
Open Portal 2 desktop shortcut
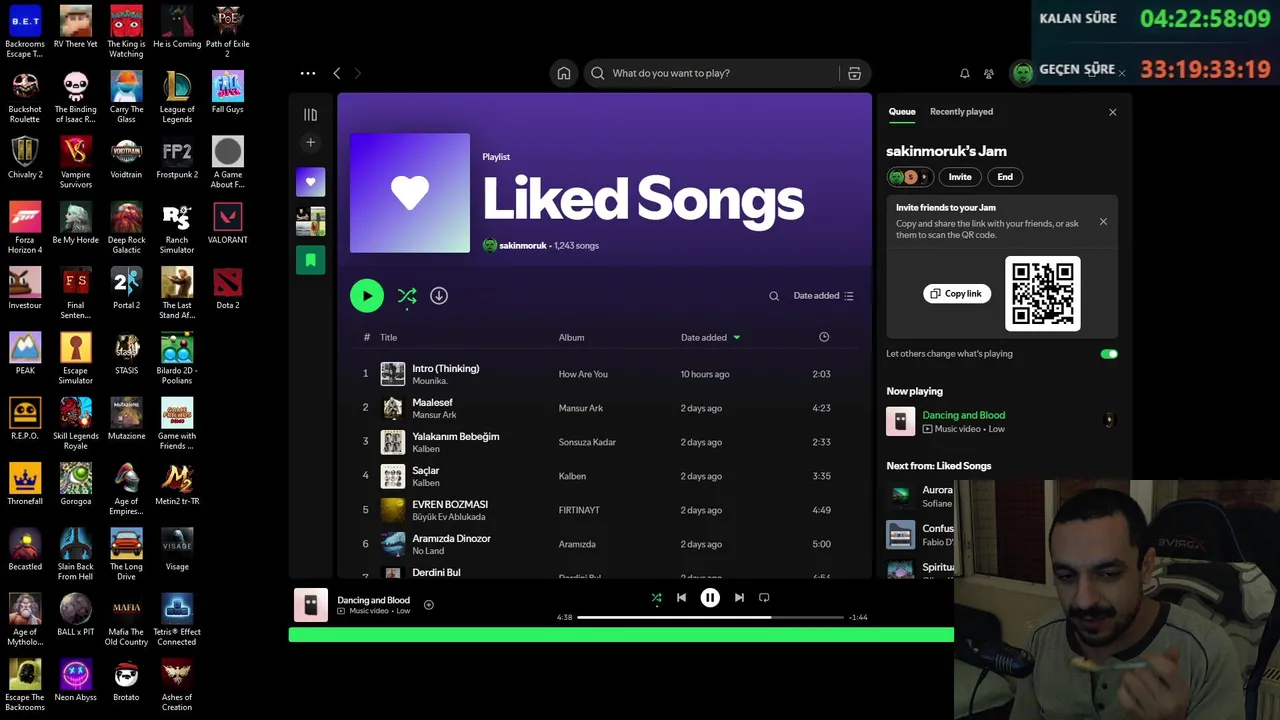click(x=126, y=288)
